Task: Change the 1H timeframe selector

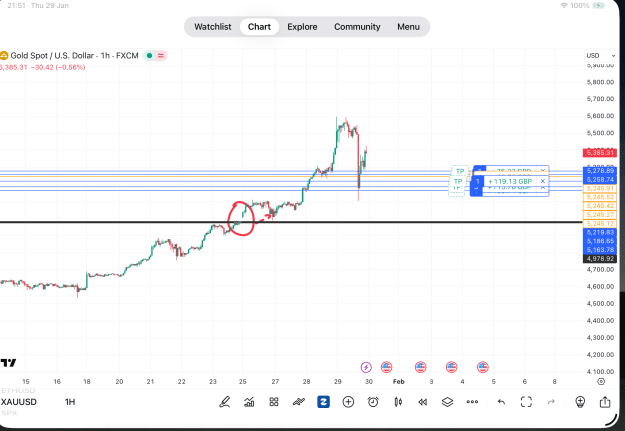Action: point(70,402)
